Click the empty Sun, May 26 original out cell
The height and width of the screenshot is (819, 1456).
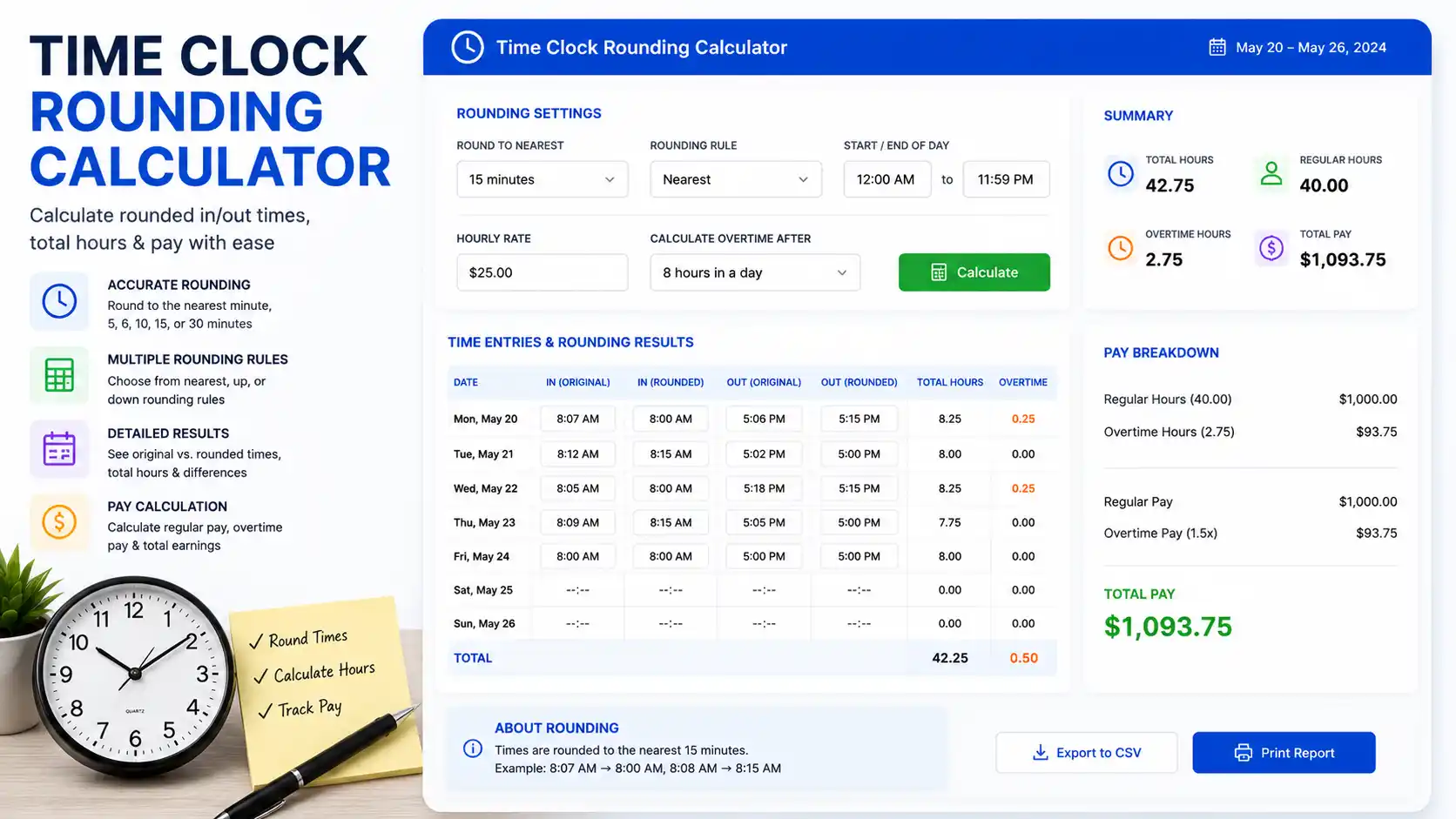point(764,623)
